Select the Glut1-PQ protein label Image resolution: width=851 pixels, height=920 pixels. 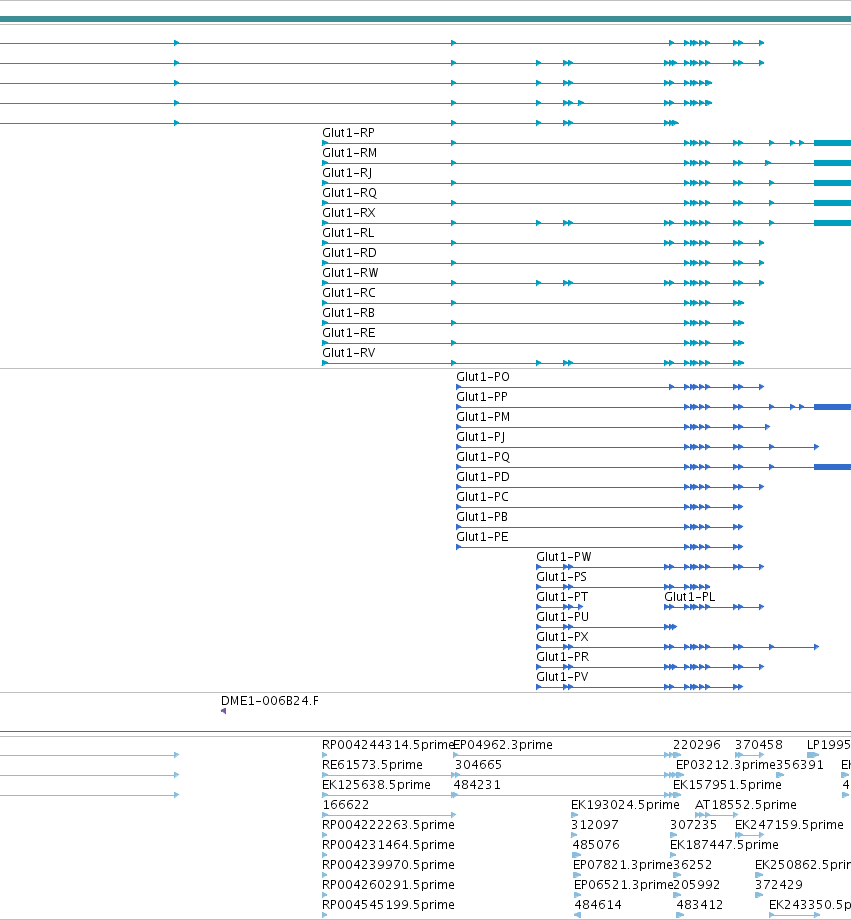(483, 456)
